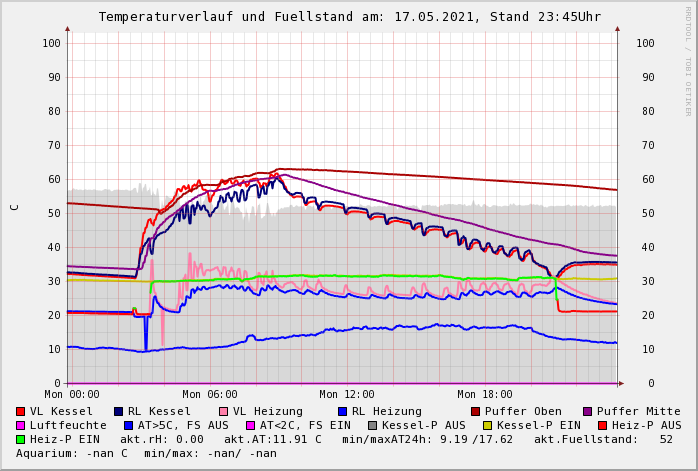698x471 pixels.
Task: Click the Mon 12:00 x-axis label
Action: coord(347,395)
